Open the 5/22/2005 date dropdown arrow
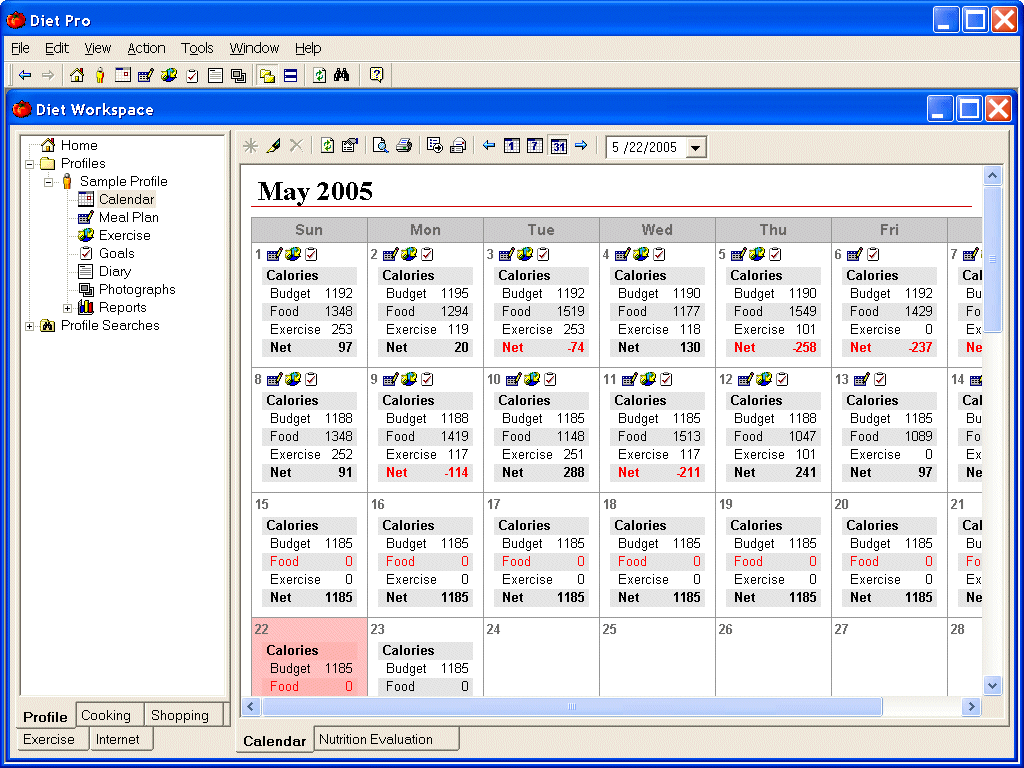The height and width of the screenshot is (768, 1024). 696,148
